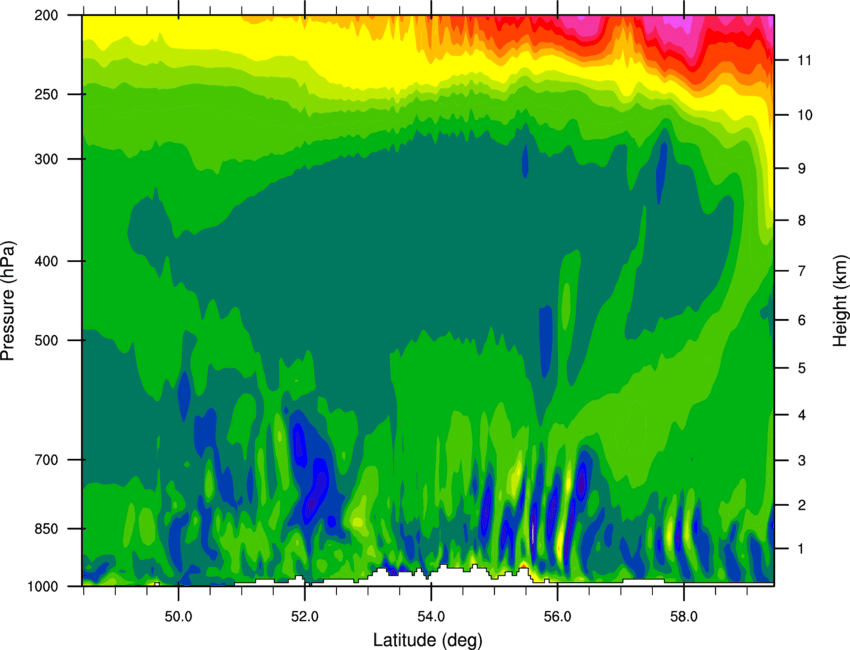The image size is (850, 650).
Task: Click pressure tick label 700
Action: pos(46,460)
